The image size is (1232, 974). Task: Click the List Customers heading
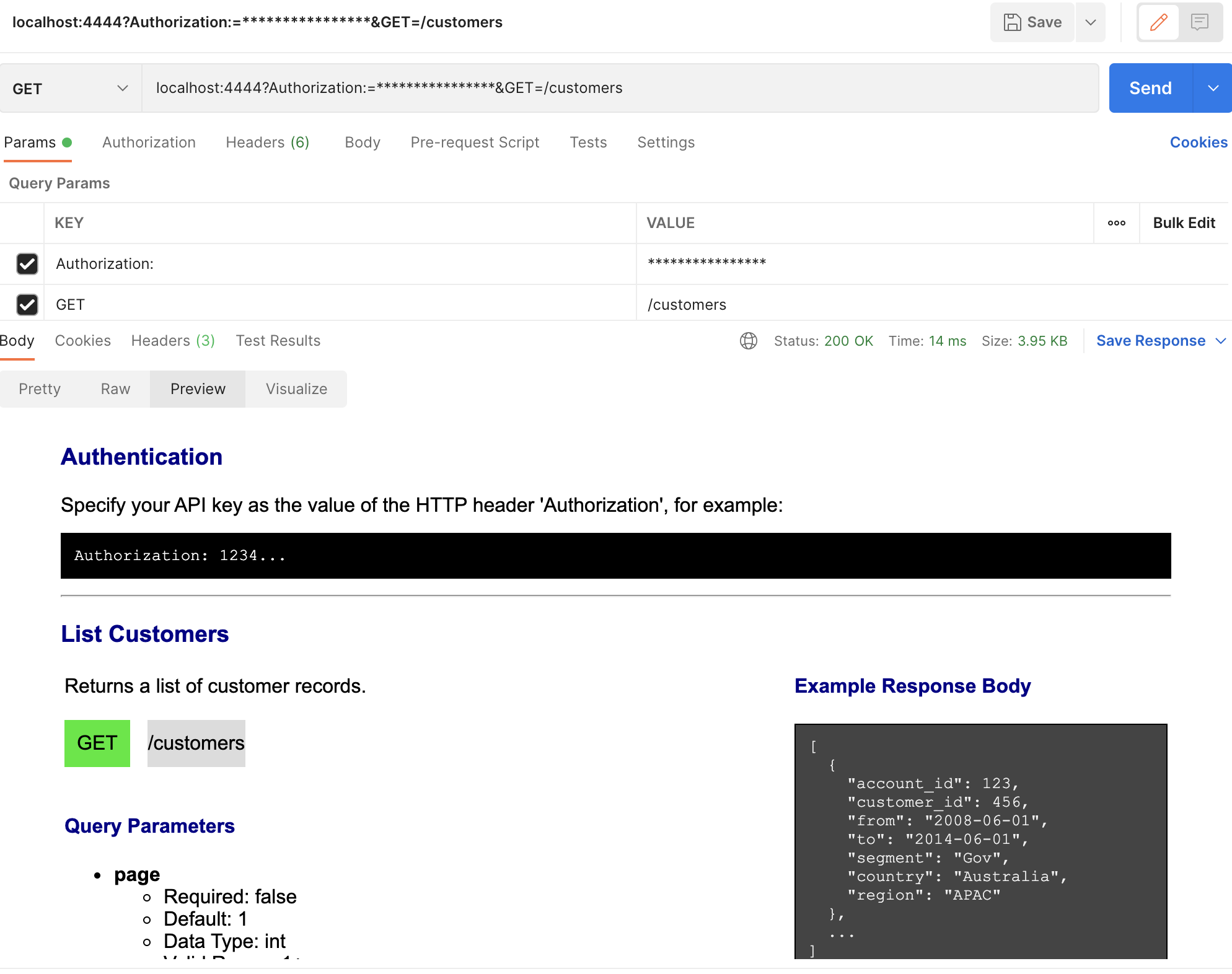pyautogui.click(x=145, y=634)
